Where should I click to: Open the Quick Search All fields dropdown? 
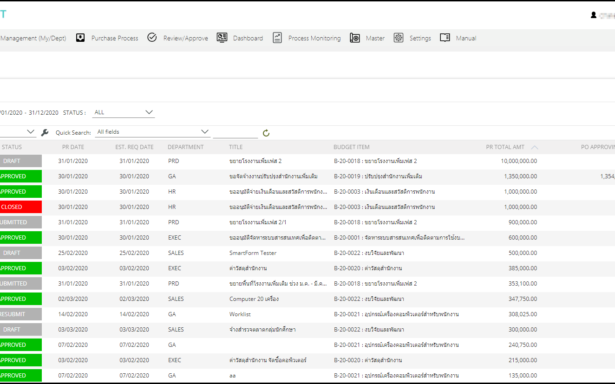[x=153, y=132]
